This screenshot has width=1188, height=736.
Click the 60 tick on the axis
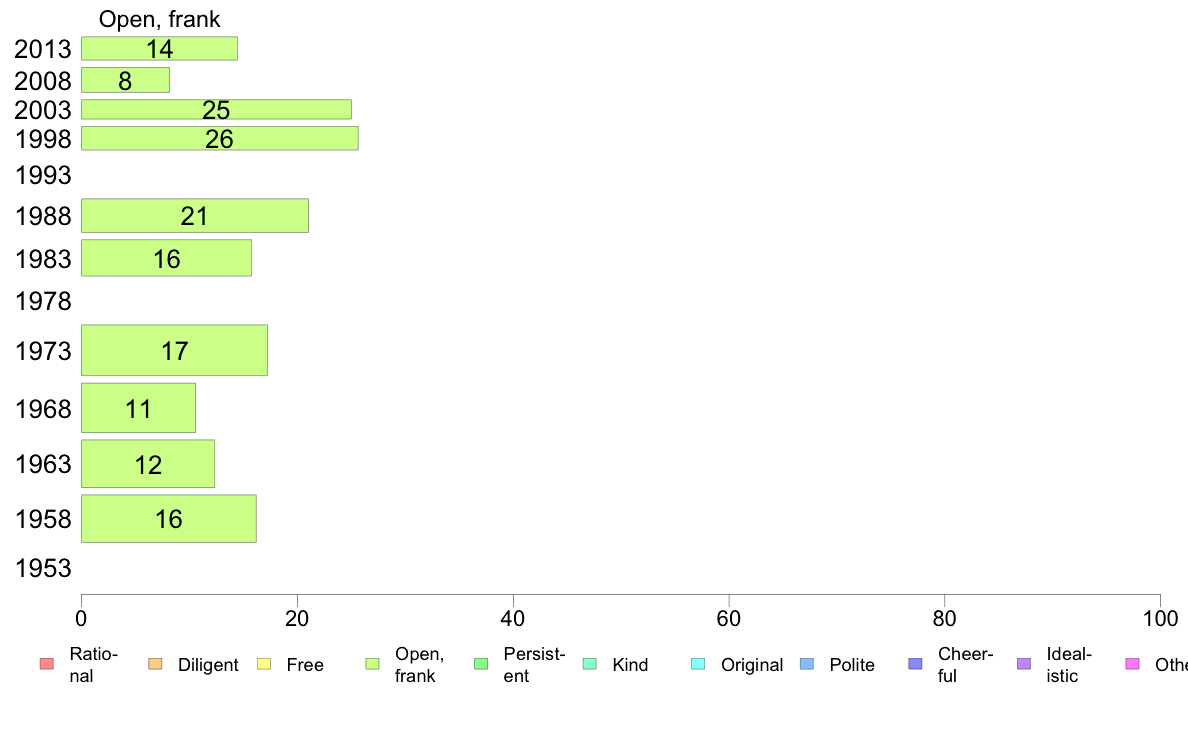click(729, 619)
